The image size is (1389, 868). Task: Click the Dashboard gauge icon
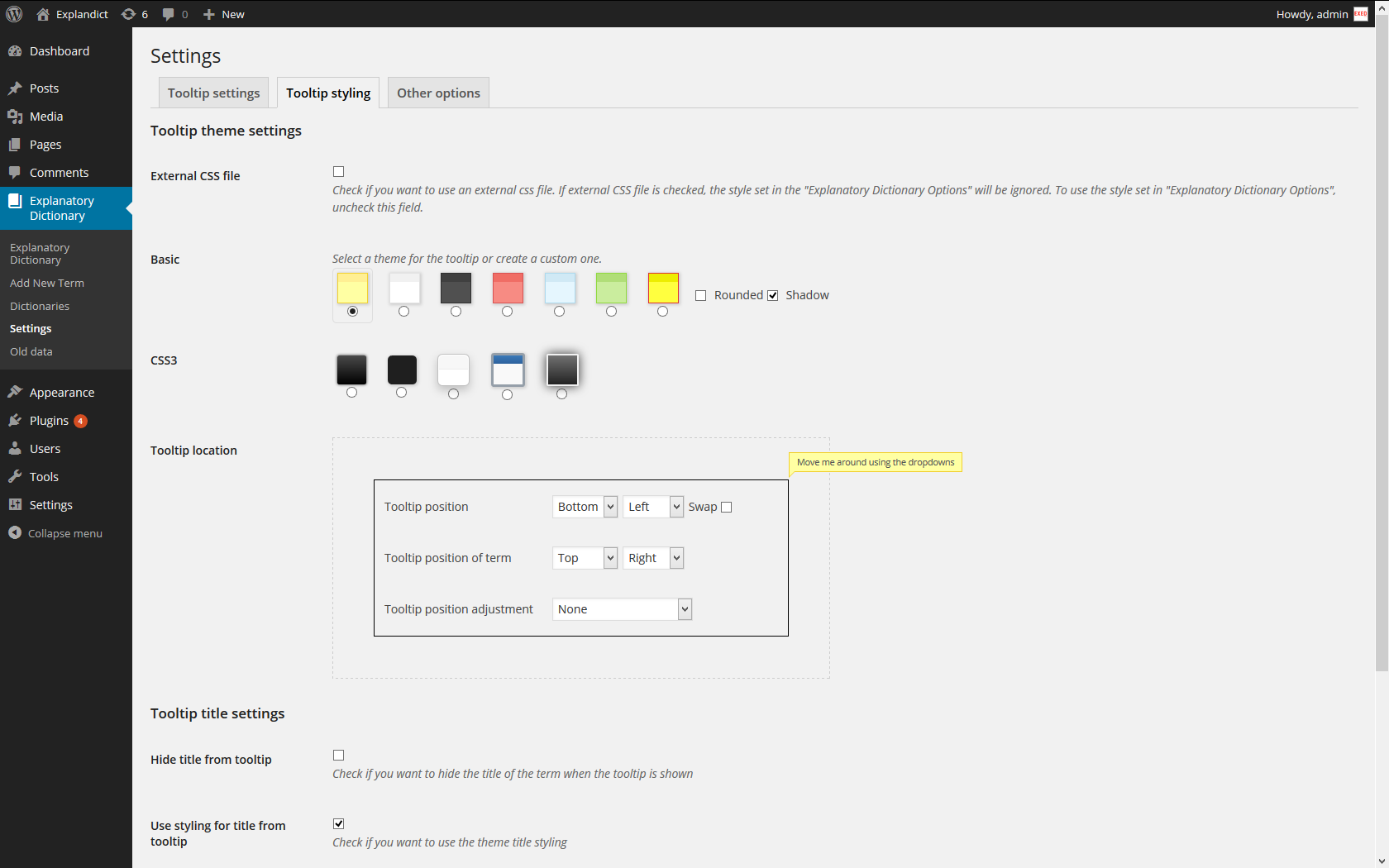(15, 51)
